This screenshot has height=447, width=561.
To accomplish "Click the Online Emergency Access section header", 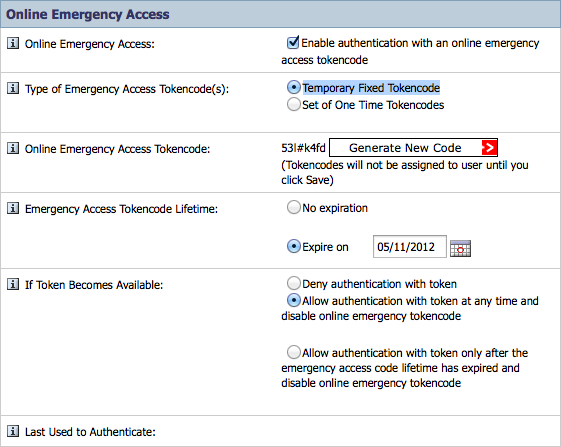I will pyautogui.click(x=280, y=14).
